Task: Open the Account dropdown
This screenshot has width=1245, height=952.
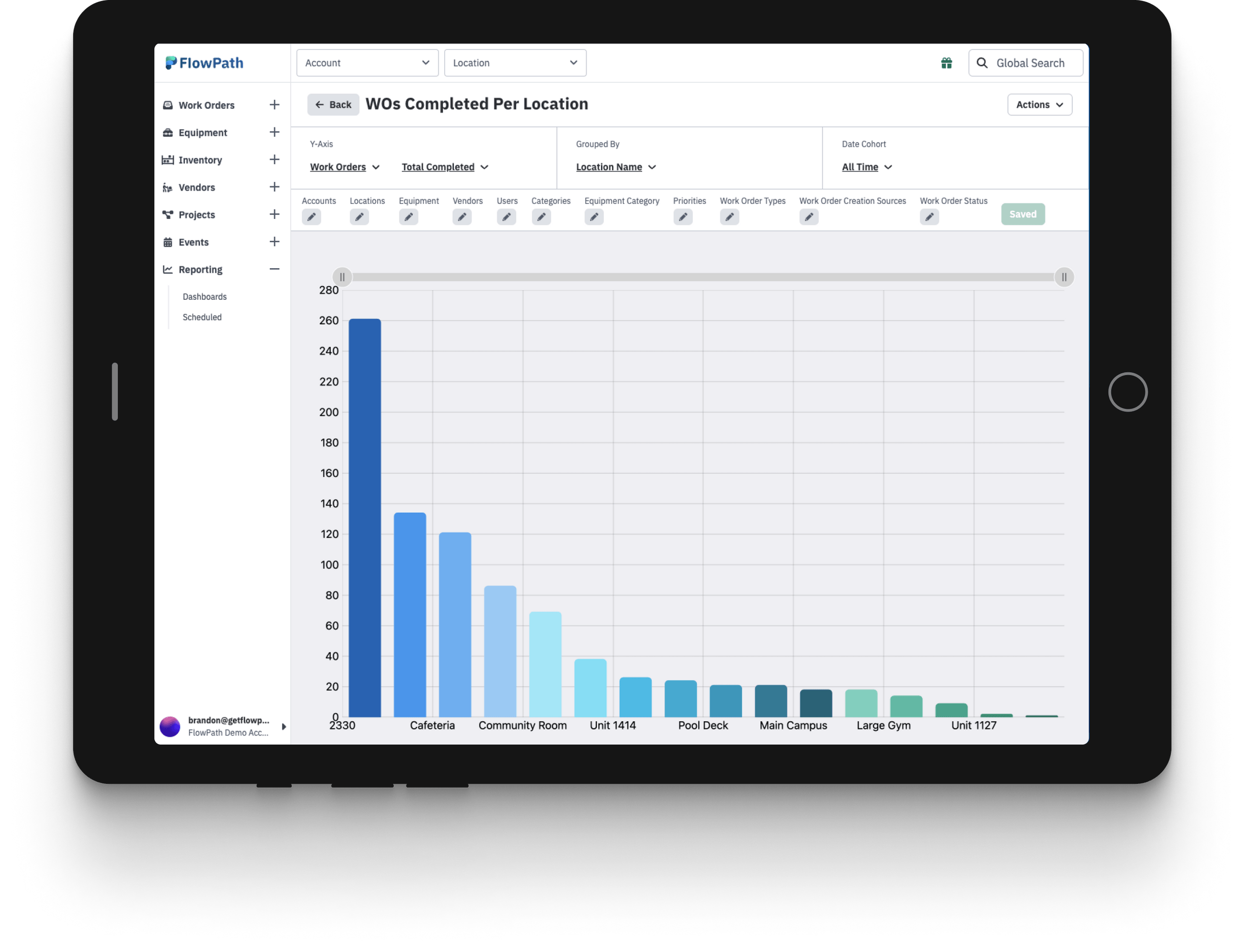Action: click(367, 63)
